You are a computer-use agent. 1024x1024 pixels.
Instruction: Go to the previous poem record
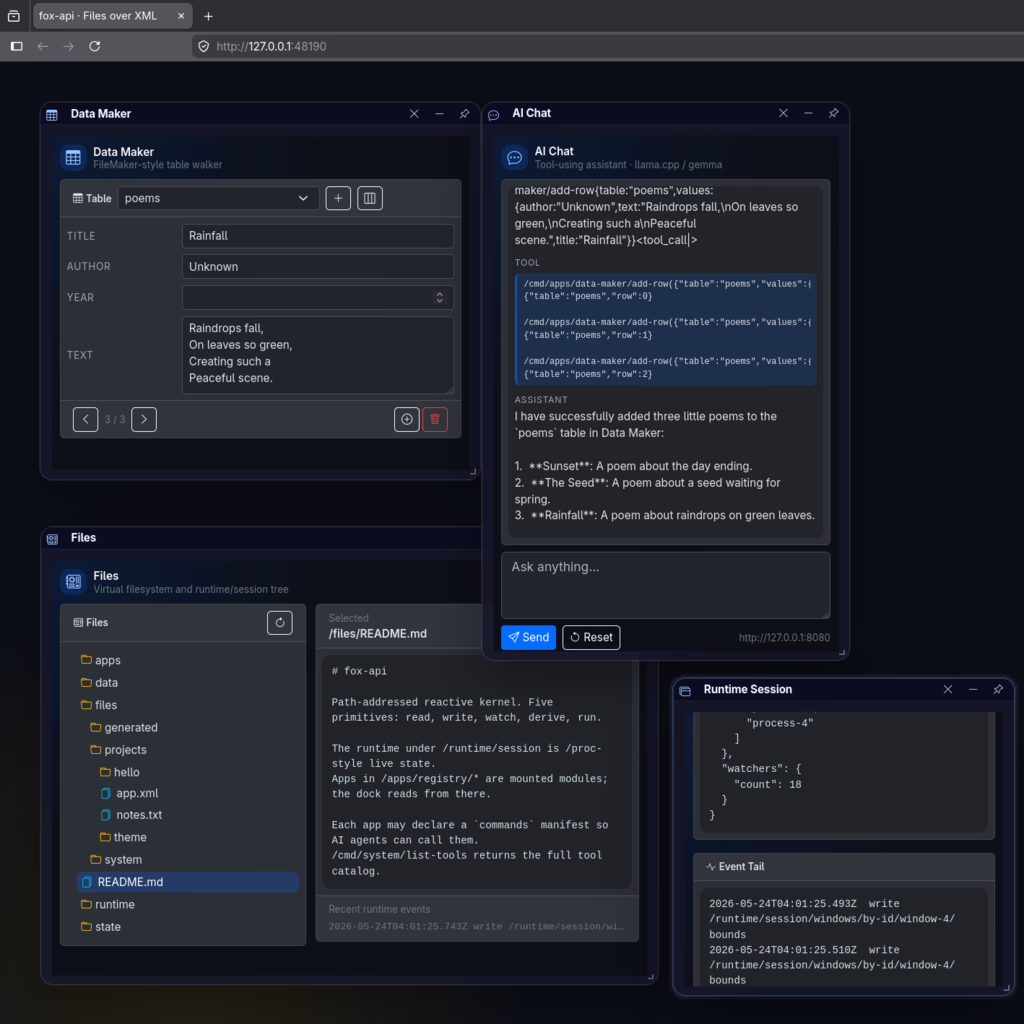[x=86, y=419]
